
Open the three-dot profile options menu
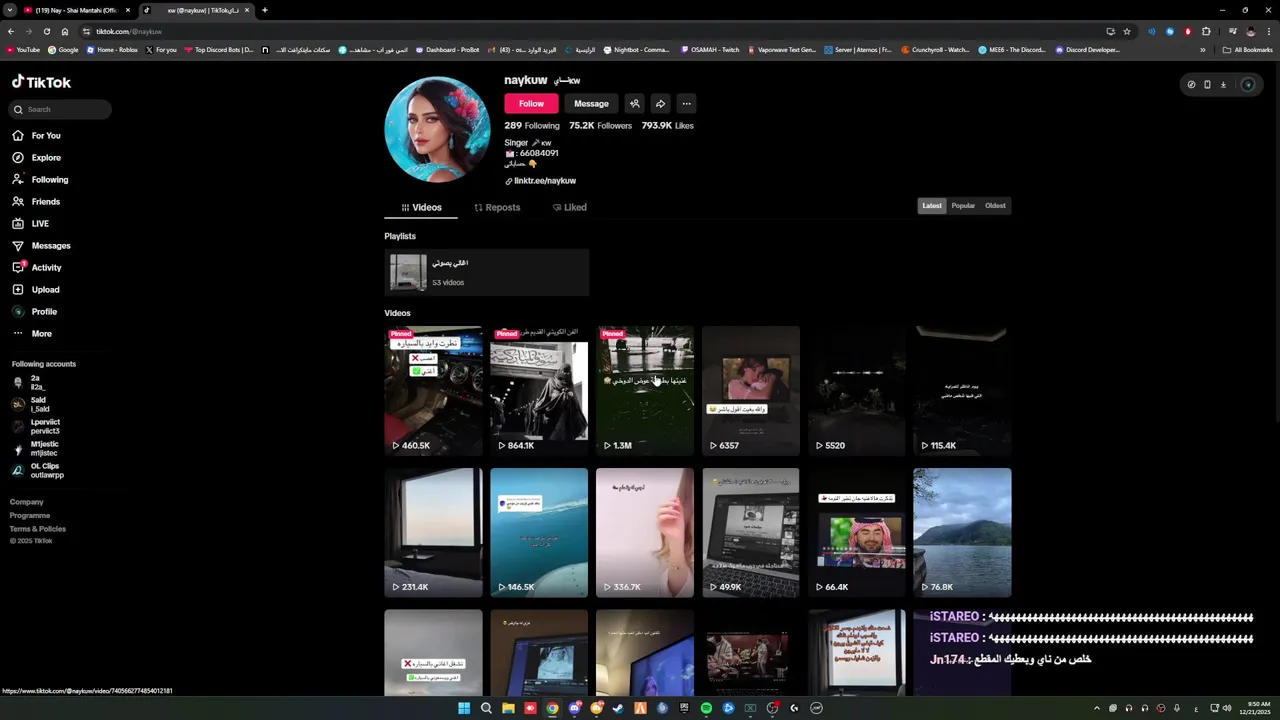coord(686,104)
